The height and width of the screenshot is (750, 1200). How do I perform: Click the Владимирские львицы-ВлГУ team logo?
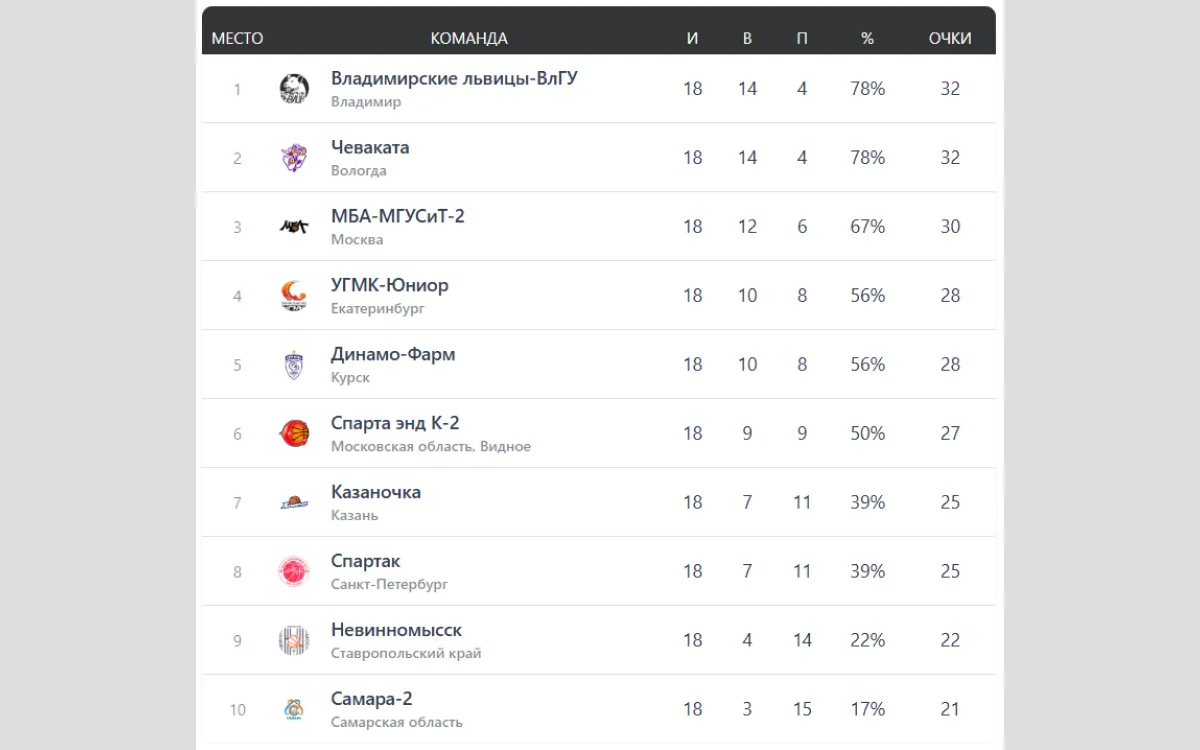pos(294,89)
